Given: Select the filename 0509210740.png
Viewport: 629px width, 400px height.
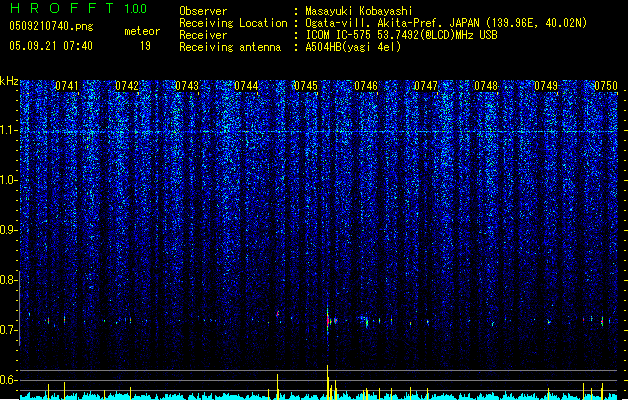Looking at the screenshot, I should click(x=51, y=27).
